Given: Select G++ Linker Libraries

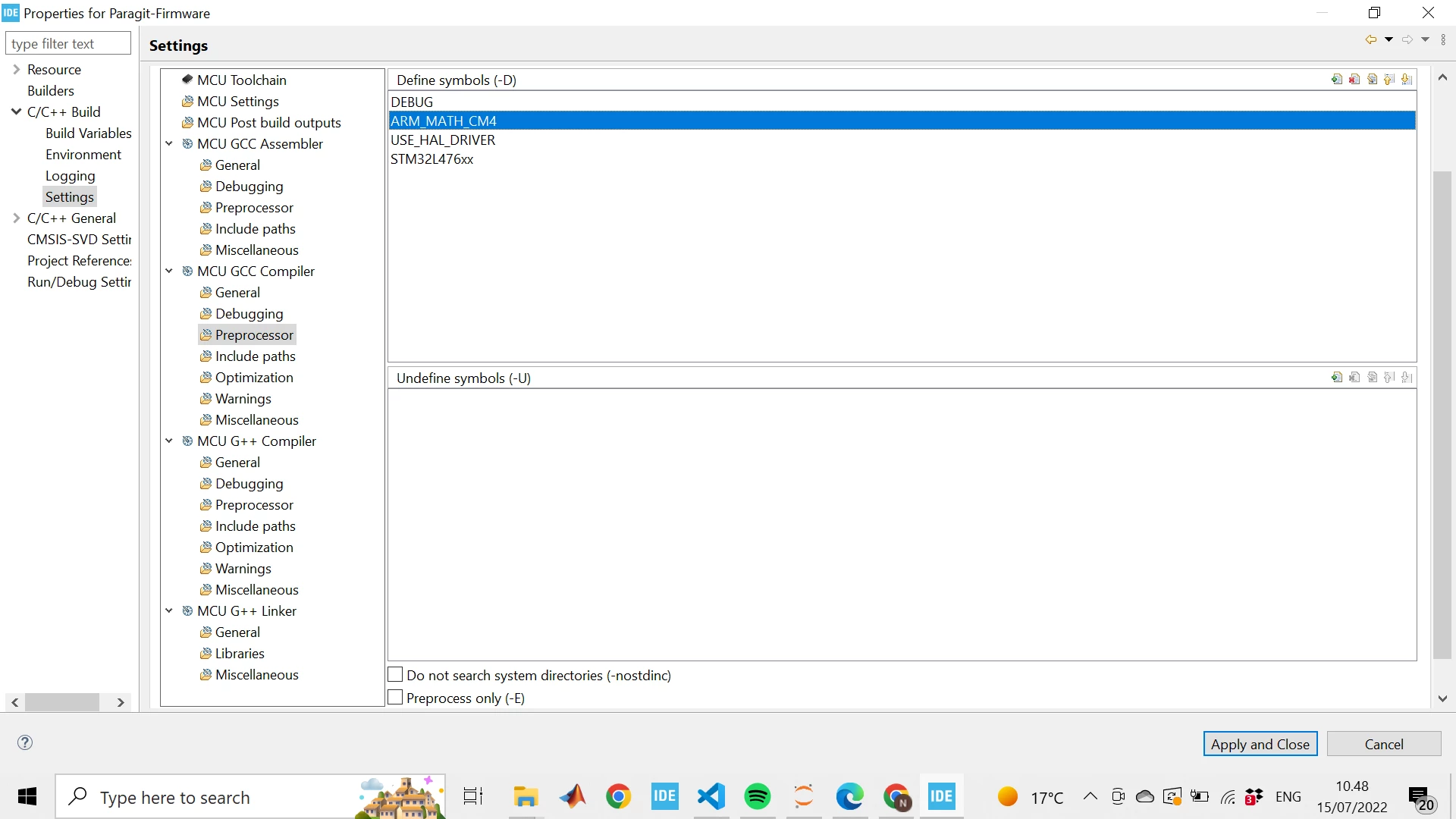Looking at the screenshot, I should [232, 653].
